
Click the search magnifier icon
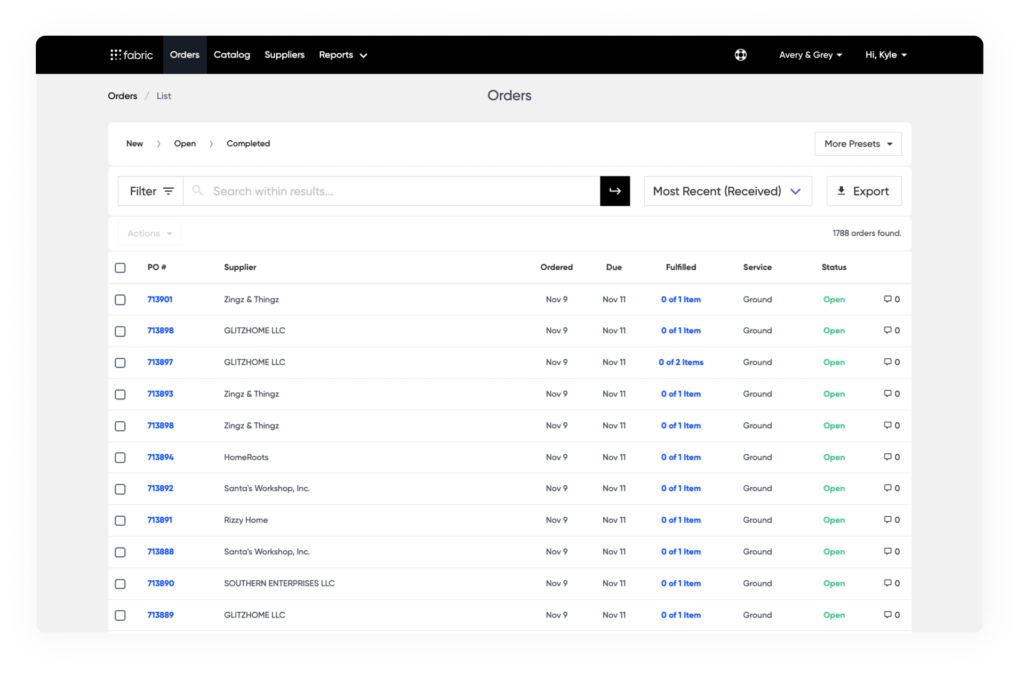(x=197, y=190)
